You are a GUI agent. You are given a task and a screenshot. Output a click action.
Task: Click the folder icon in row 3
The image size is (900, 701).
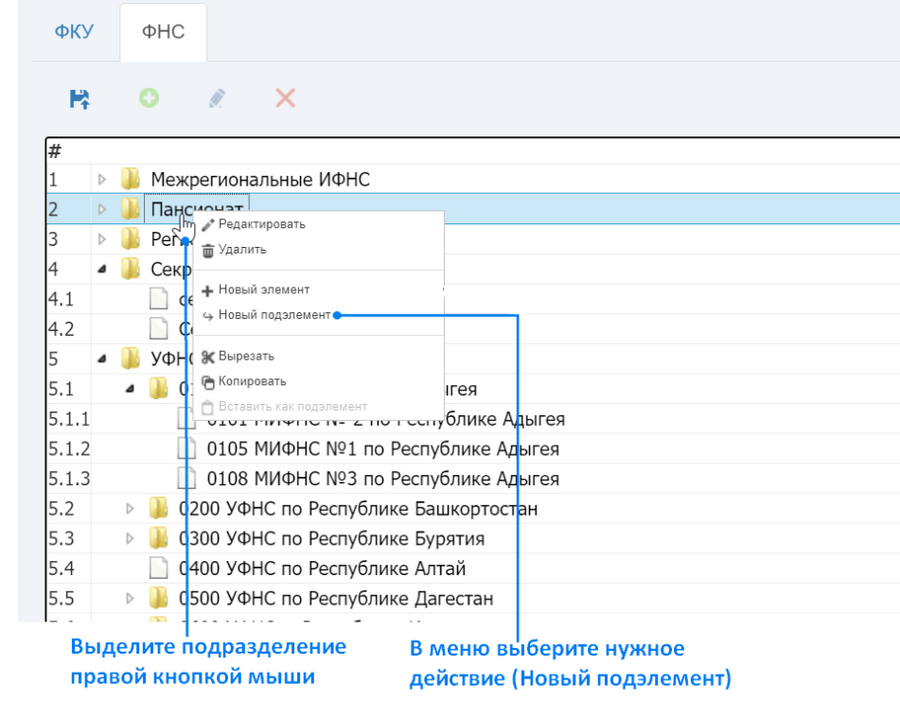[x=131, y=239]
